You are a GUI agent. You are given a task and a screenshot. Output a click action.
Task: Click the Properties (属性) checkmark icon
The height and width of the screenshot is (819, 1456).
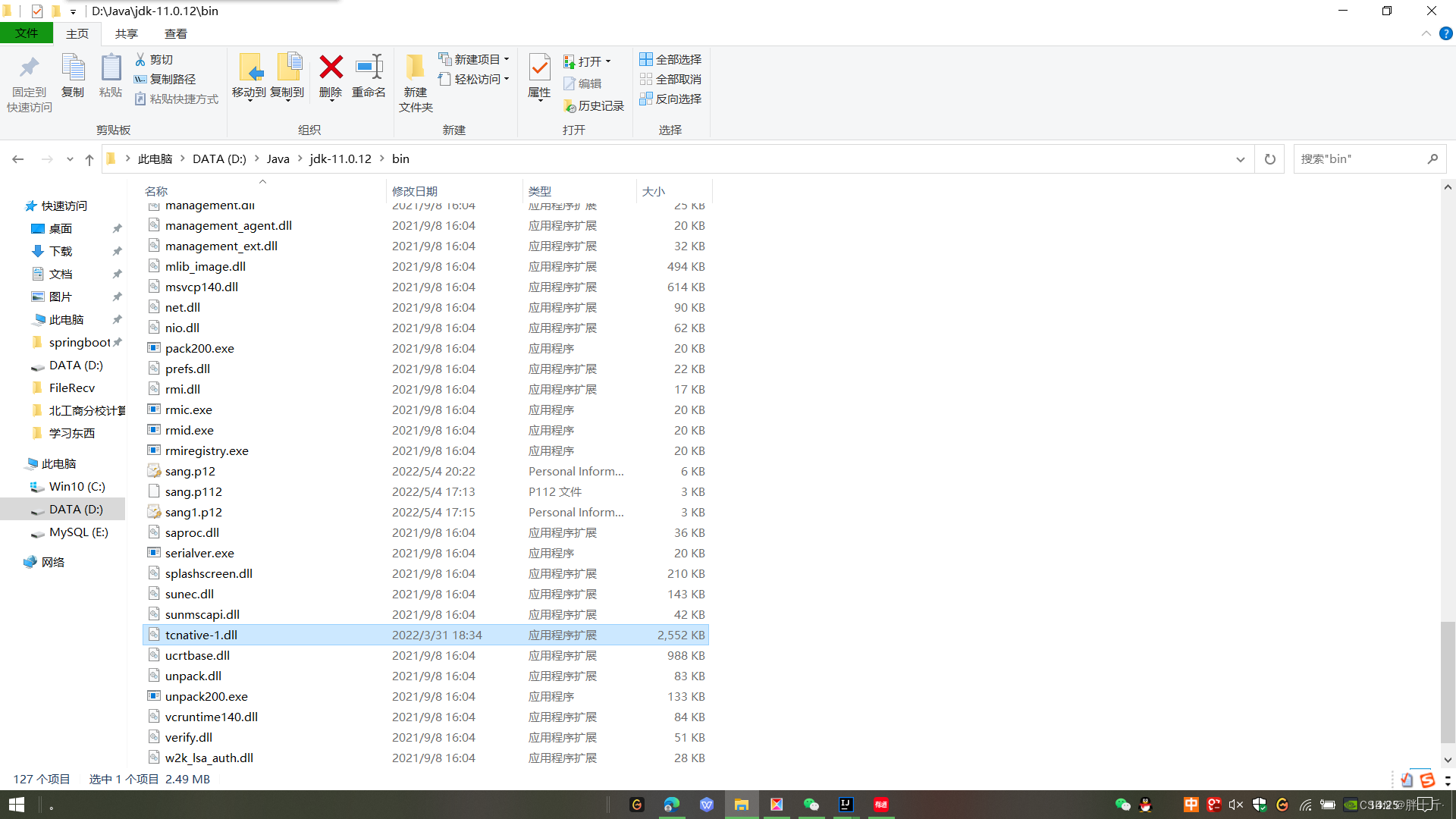(539, 68)
